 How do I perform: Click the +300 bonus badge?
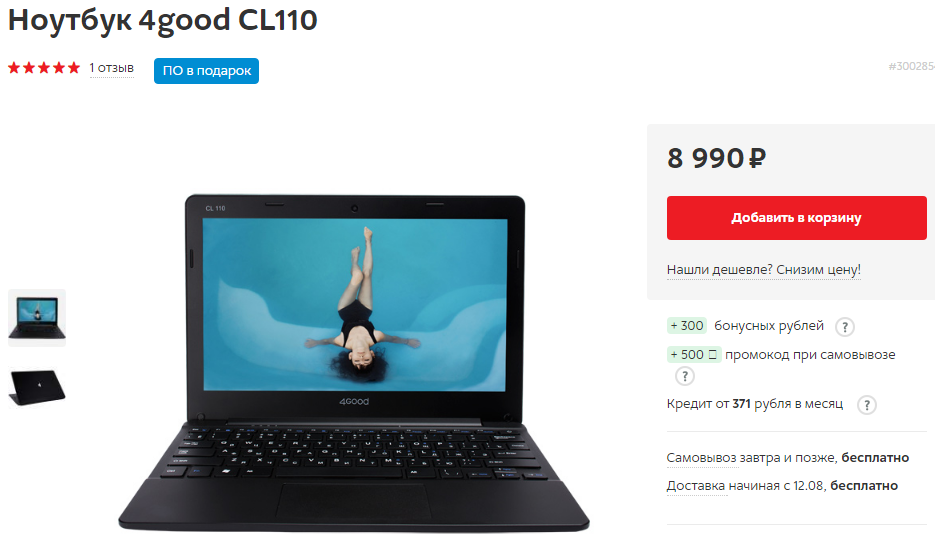[x=687, y=326]
